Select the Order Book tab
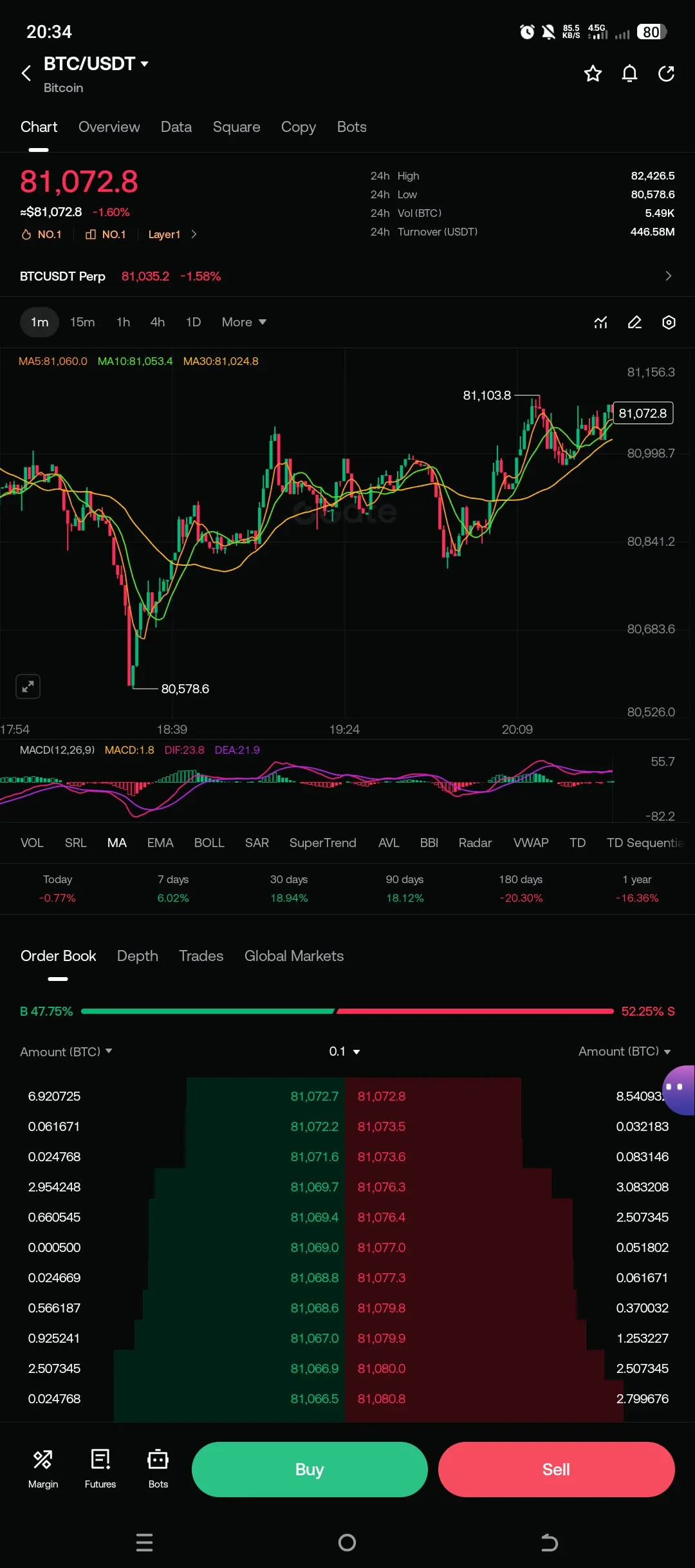 coord(58,956)
